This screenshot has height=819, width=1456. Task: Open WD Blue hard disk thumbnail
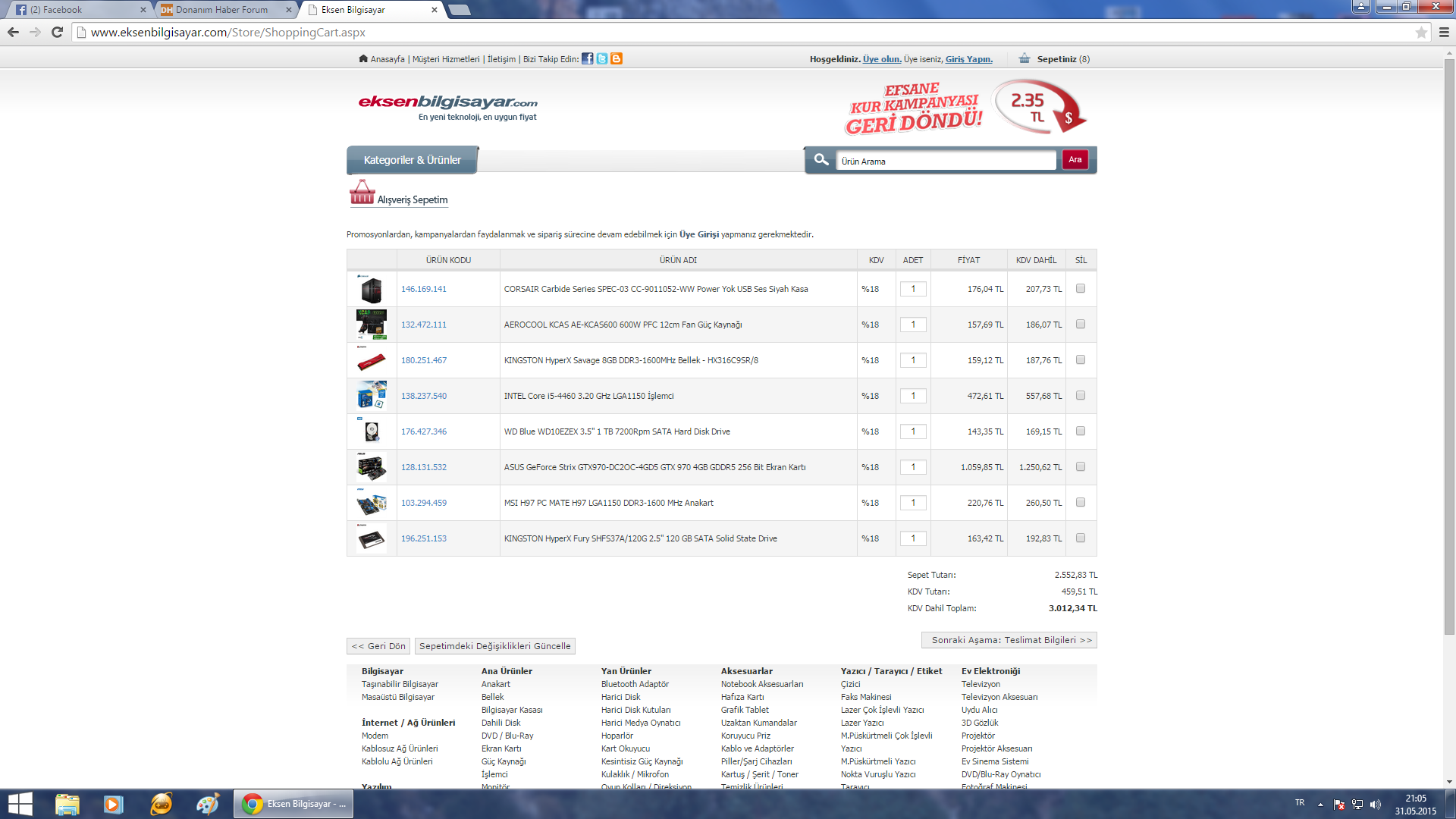point(372,431)
